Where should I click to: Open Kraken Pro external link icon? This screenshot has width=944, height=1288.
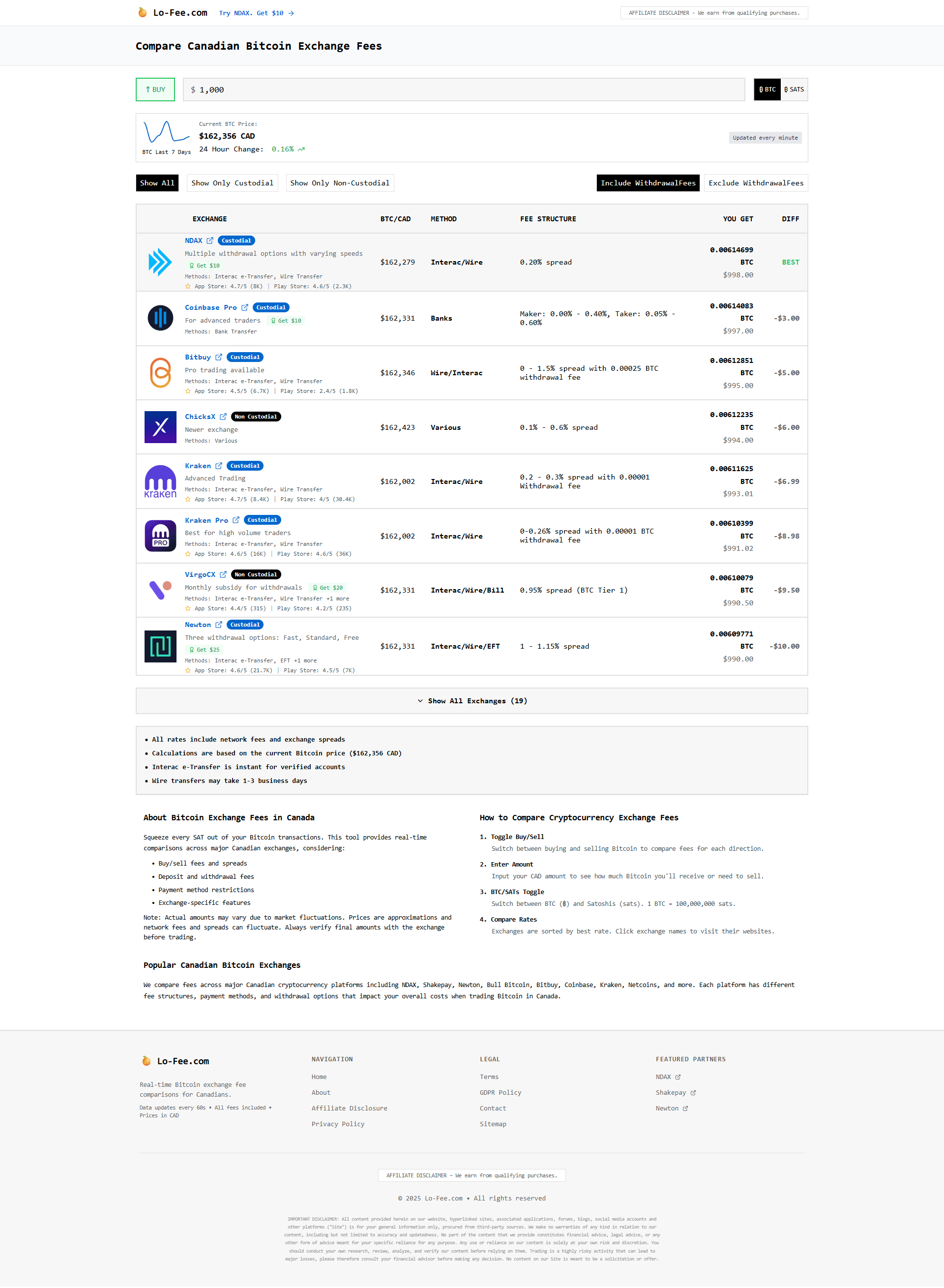point(236,520)
